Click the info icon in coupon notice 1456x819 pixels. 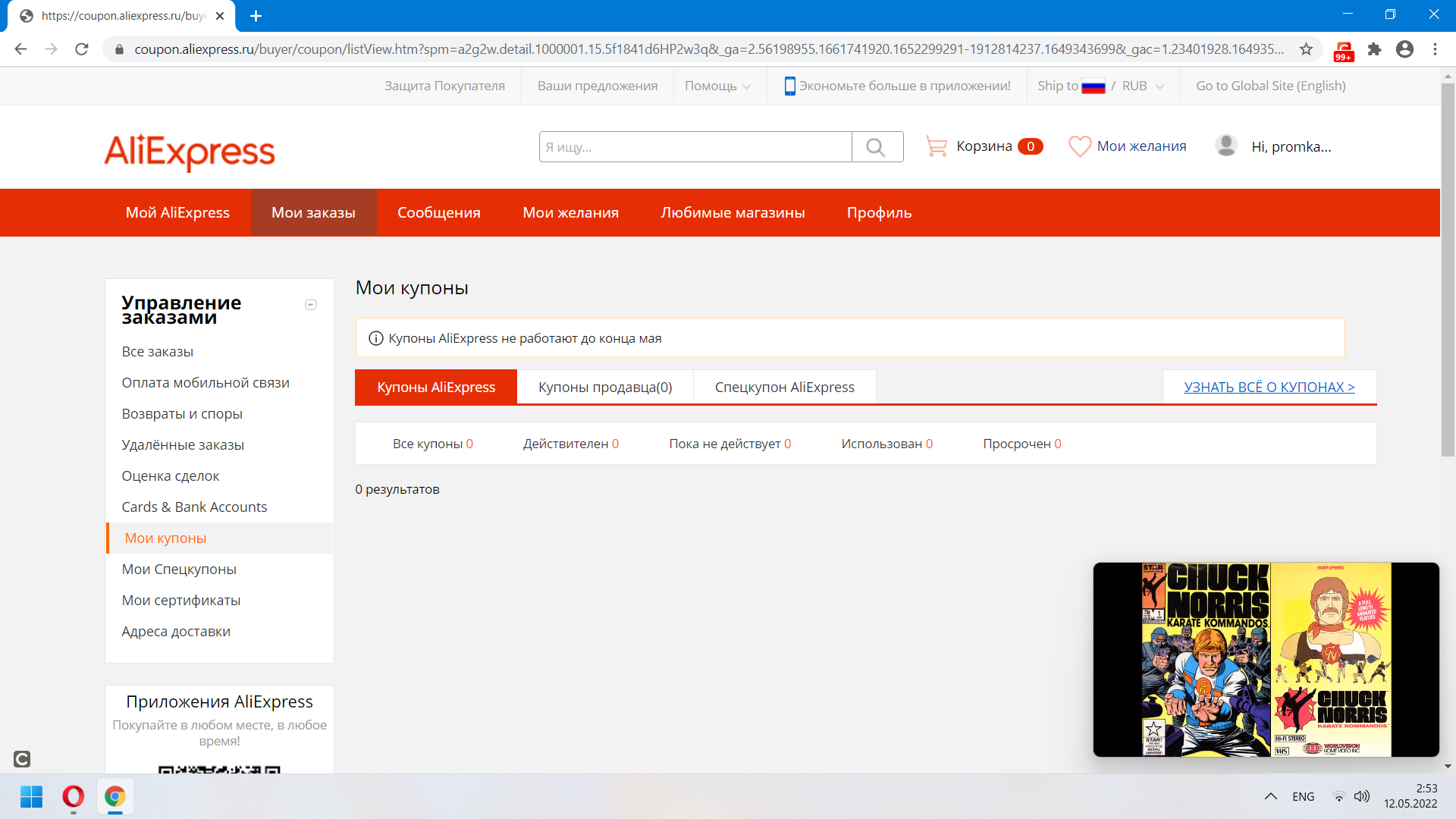pyautogui.click(x=375, y=338)
